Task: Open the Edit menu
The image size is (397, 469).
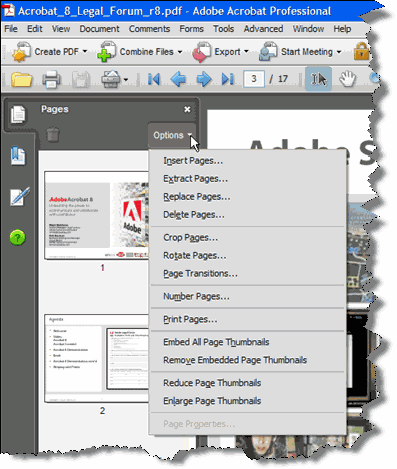Action: tap(35, 29)
